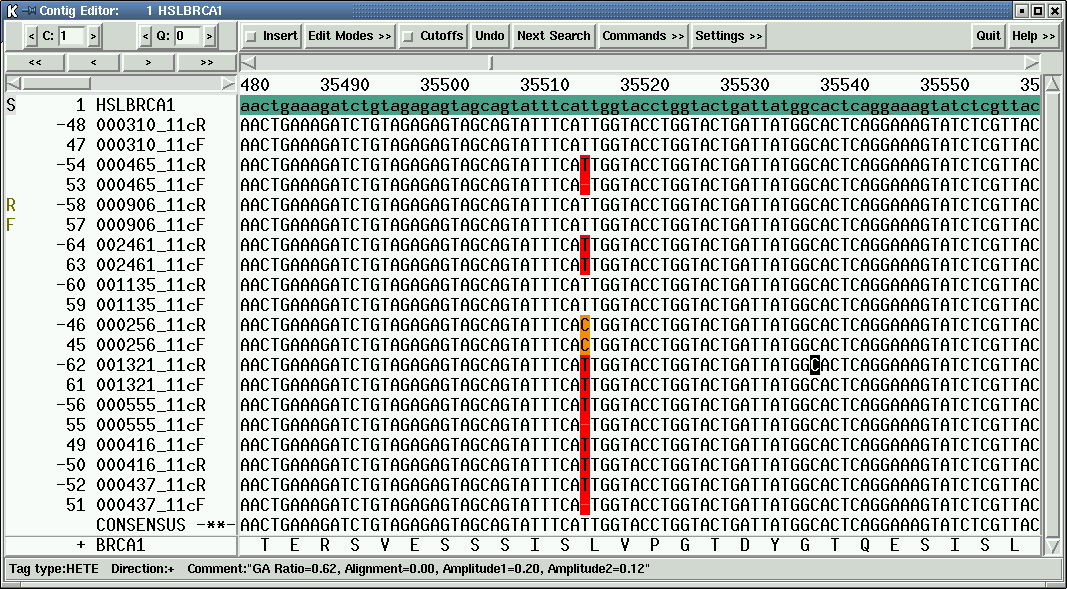The image size is (1067, 589).
Task: Jump far left with << button
Action: (35, 63)
